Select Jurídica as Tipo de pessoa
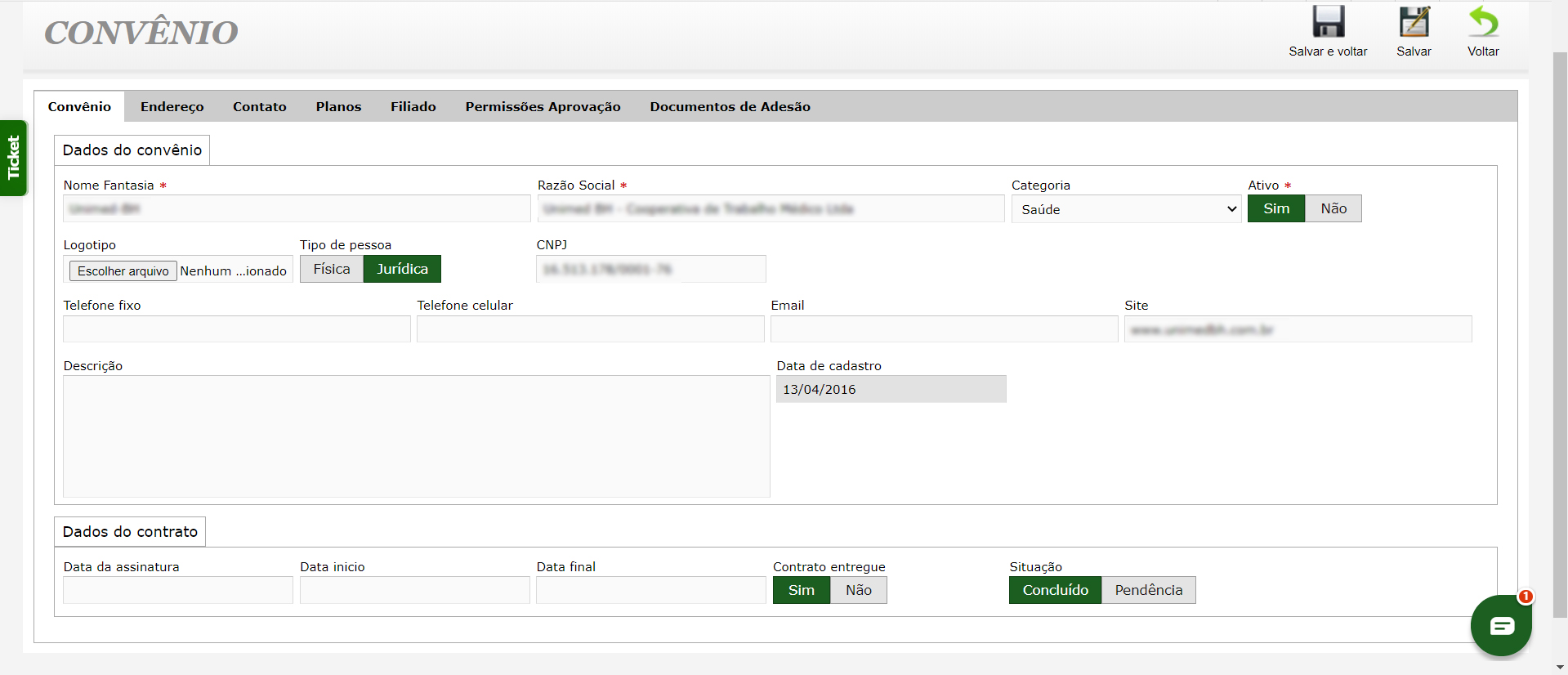The image size is (1568, 675). pos(402,270)
